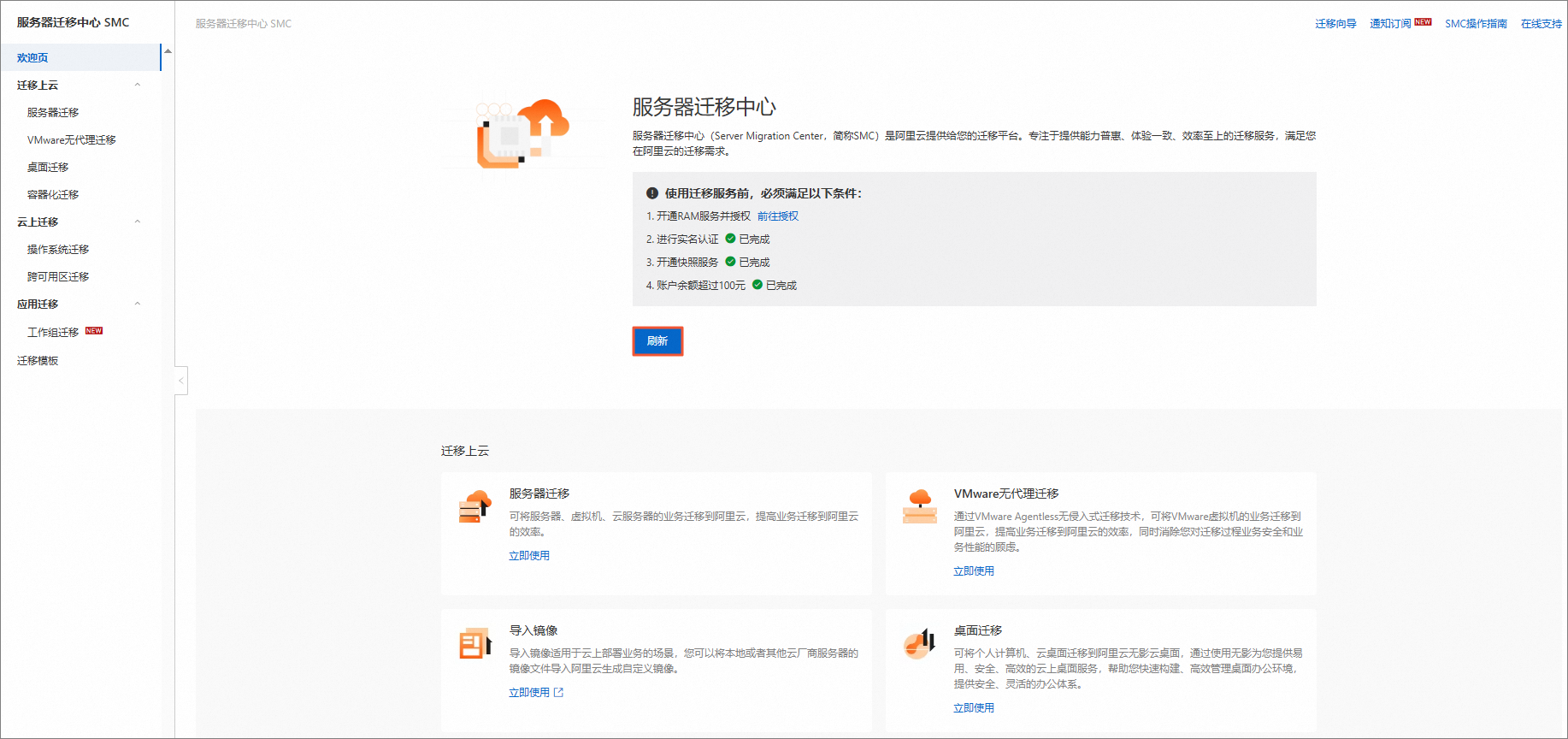Click the server migration card icon

click(475, 506)
